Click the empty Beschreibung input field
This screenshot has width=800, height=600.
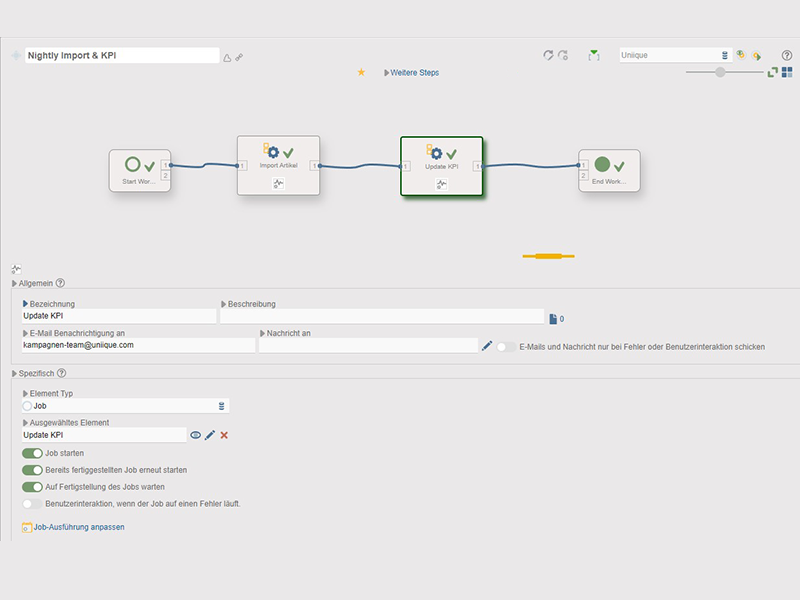tap(382, 316)
